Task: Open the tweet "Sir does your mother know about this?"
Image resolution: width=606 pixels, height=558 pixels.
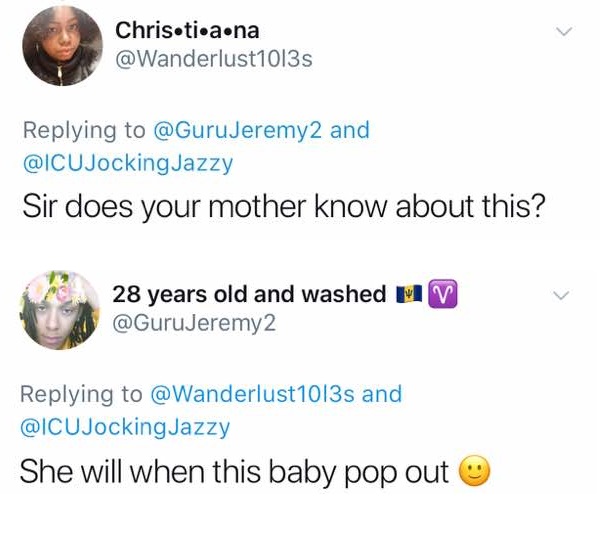Action: pos(282,205)
